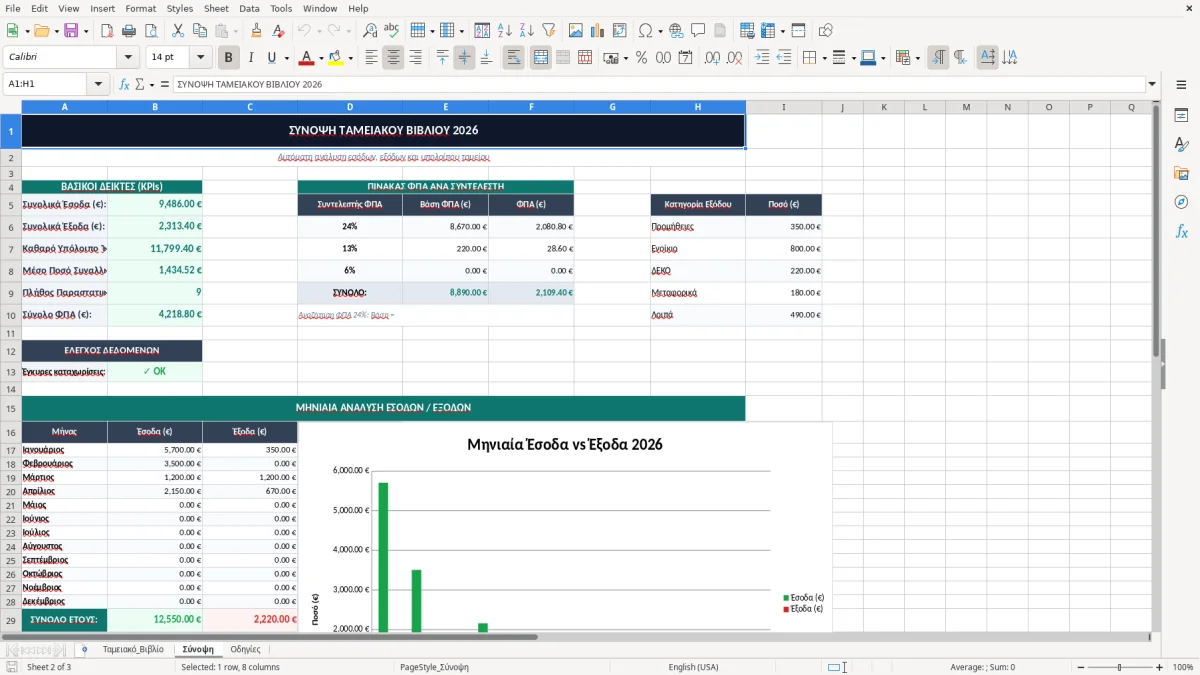Viewport: 1200px width, 675px height.
Task: Open the sidebar Functions panel icon
Action: click(1181, 231)
